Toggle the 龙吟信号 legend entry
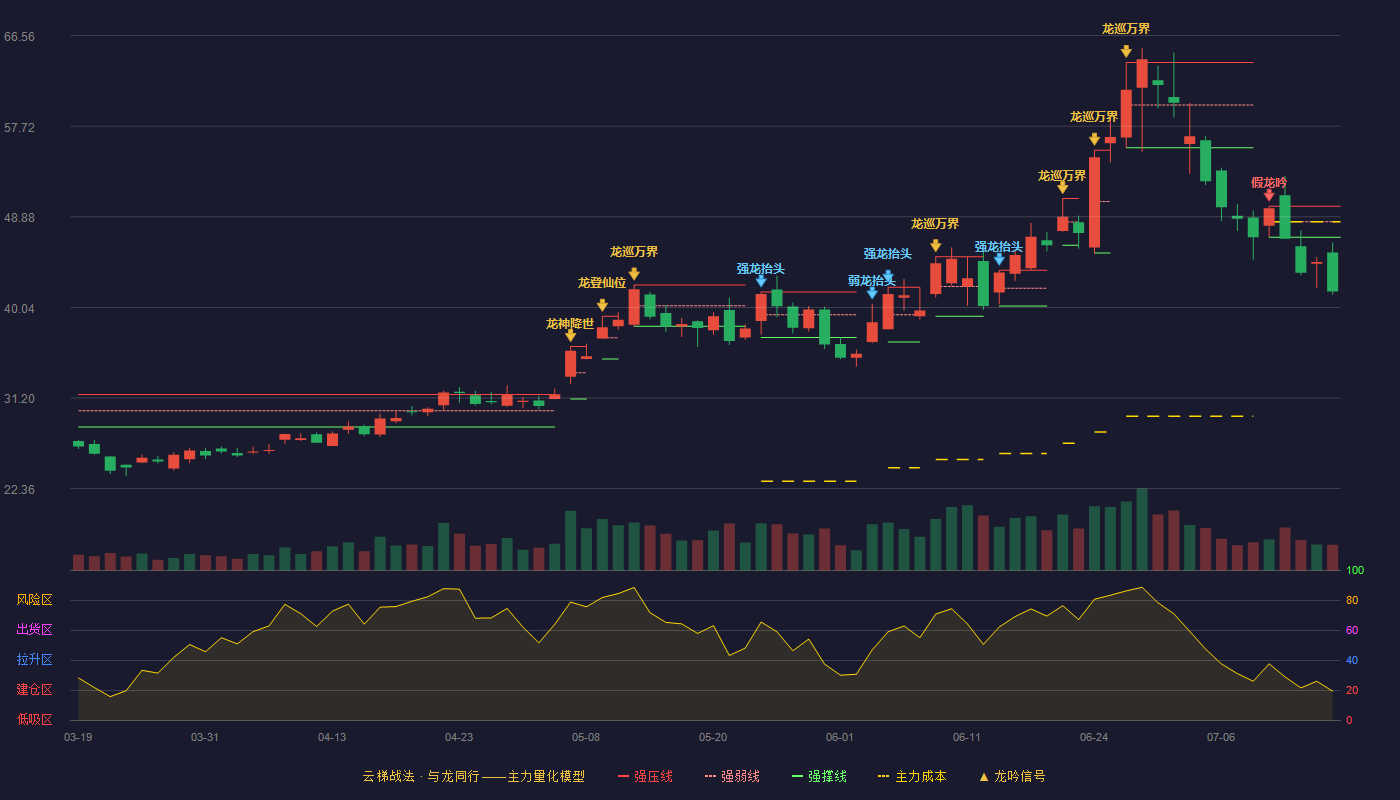1400x800 pixels. click(x=1012, y=776)
